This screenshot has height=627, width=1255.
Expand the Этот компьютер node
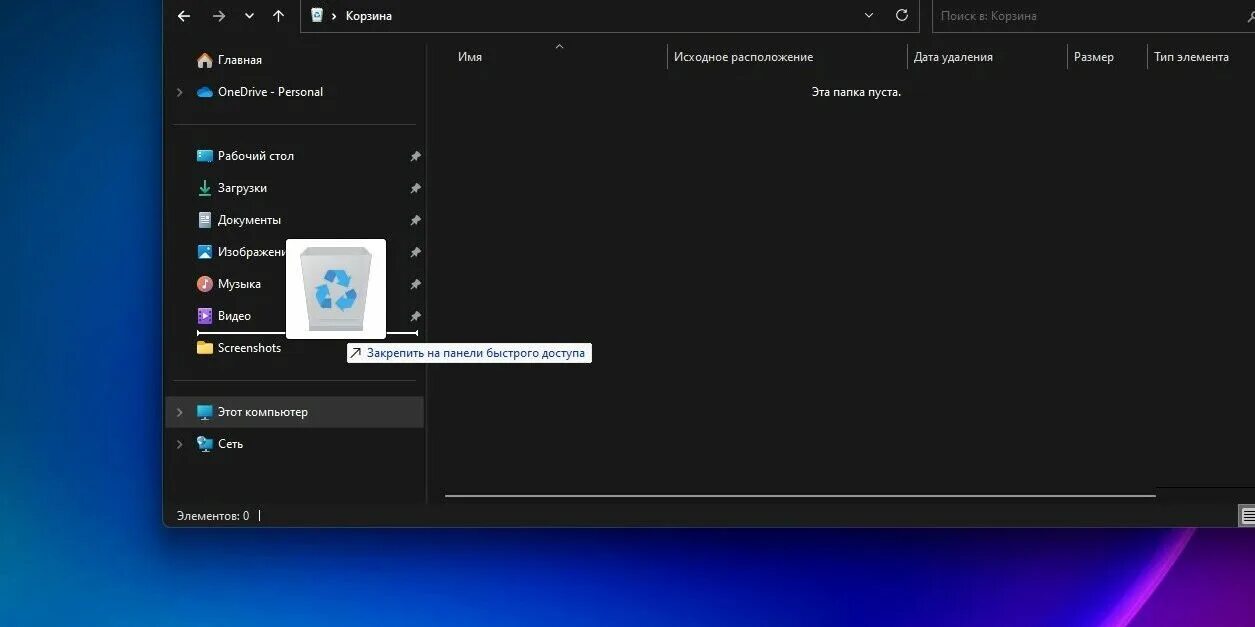click(x=180, y=412)
